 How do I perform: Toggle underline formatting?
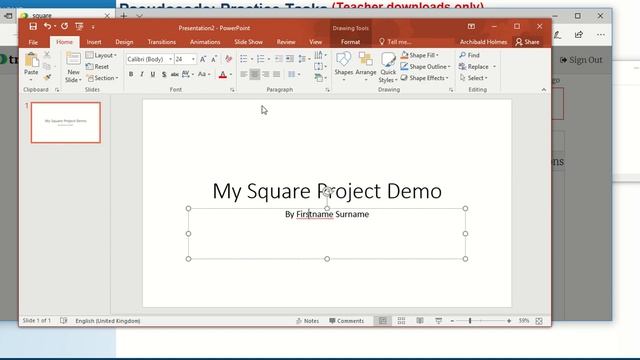[153, 74]
